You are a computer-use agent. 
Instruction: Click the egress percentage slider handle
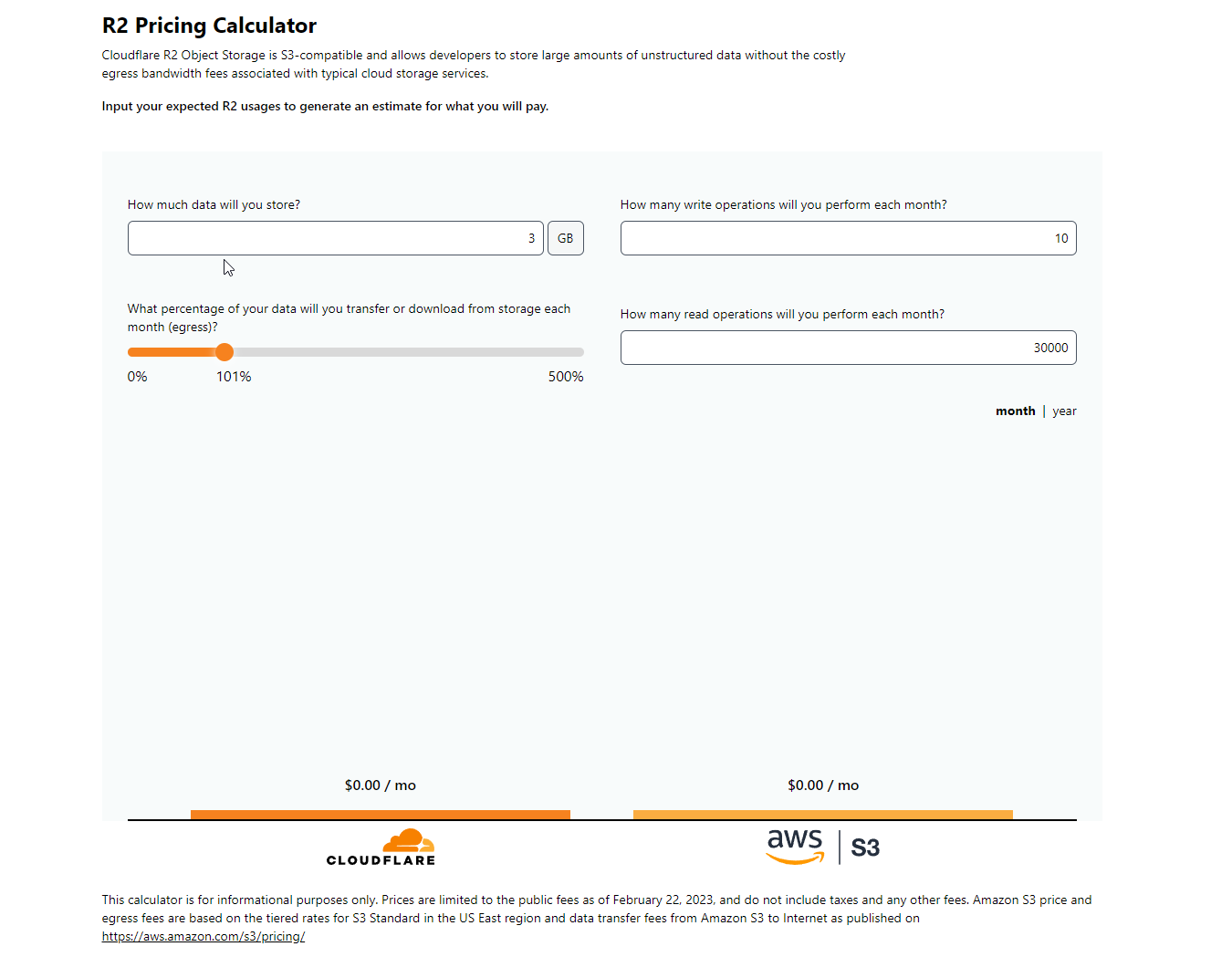[x=224, y=352]
